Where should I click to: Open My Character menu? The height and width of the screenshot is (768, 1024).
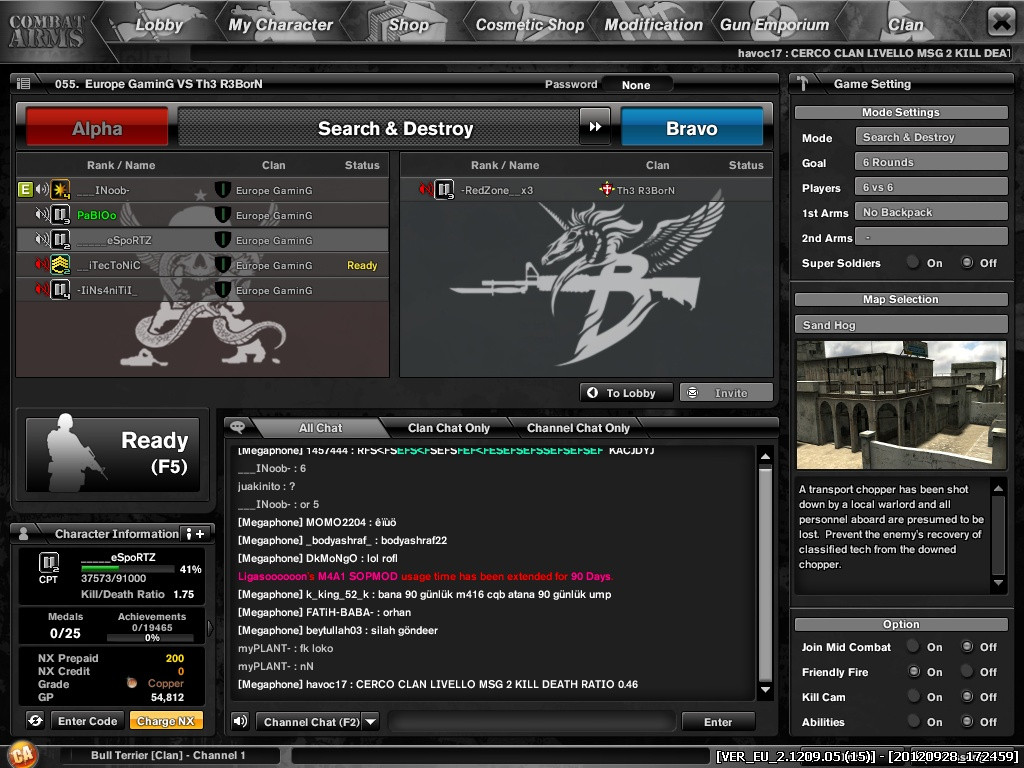[281, 25]
